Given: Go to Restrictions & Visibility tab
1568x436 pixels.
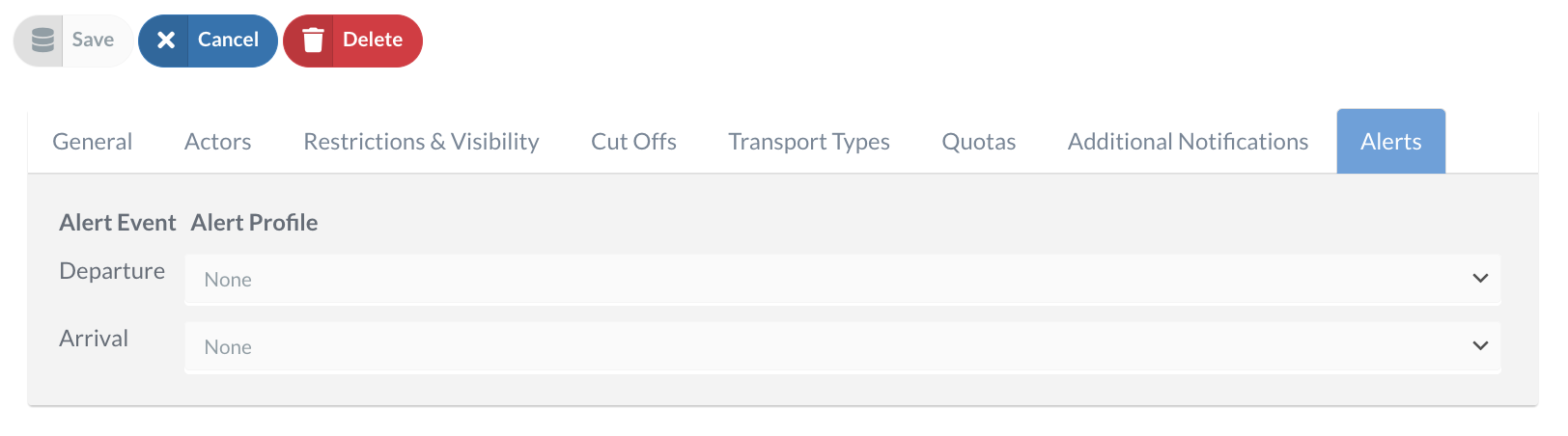Looking at the screenshot, I should point(421,142).
